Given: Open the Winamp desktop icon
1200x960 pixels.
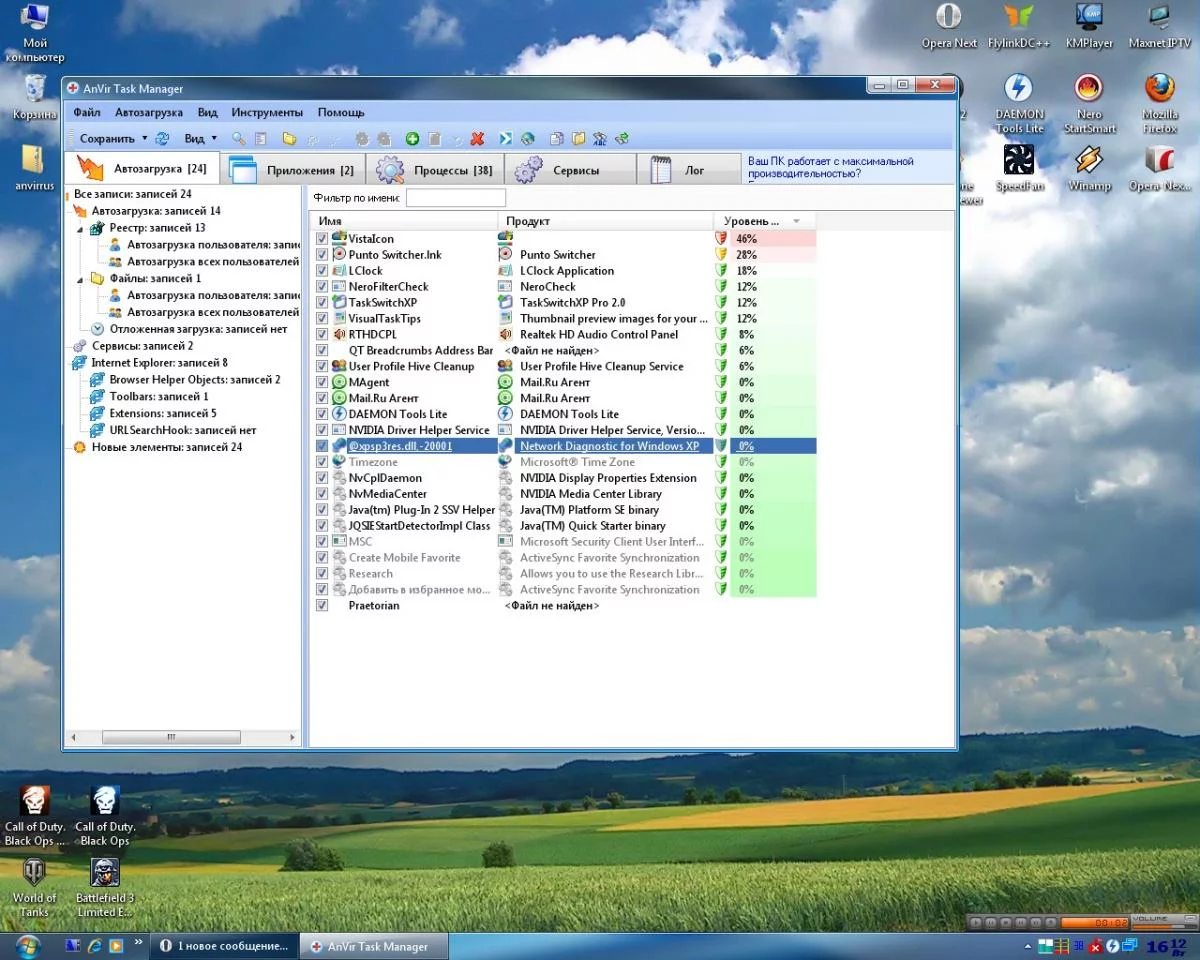Looking at the screenshot, I should click(1089, 168).
